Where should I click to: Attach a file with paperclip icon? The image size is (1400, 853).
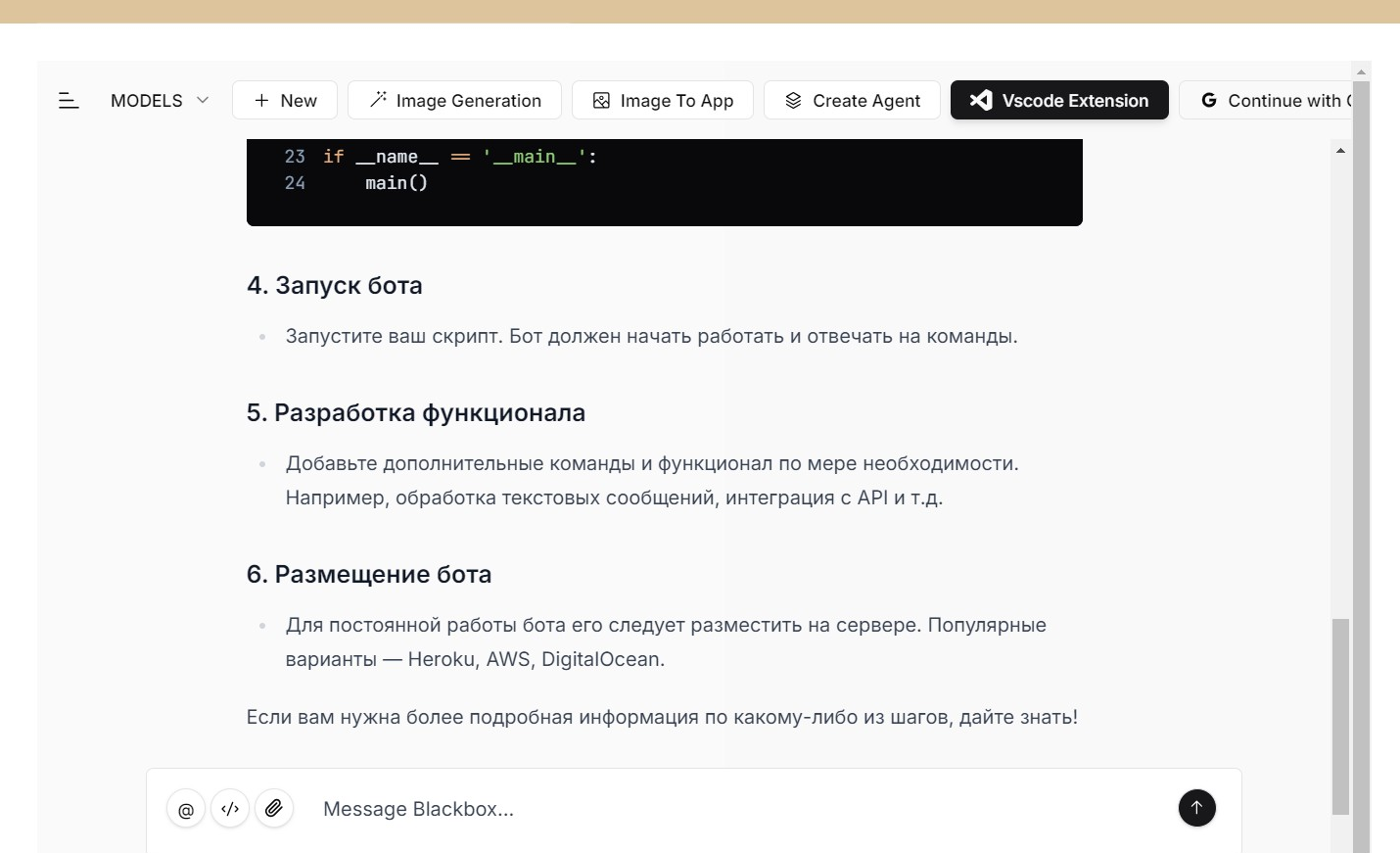click(x=274, y=809)
